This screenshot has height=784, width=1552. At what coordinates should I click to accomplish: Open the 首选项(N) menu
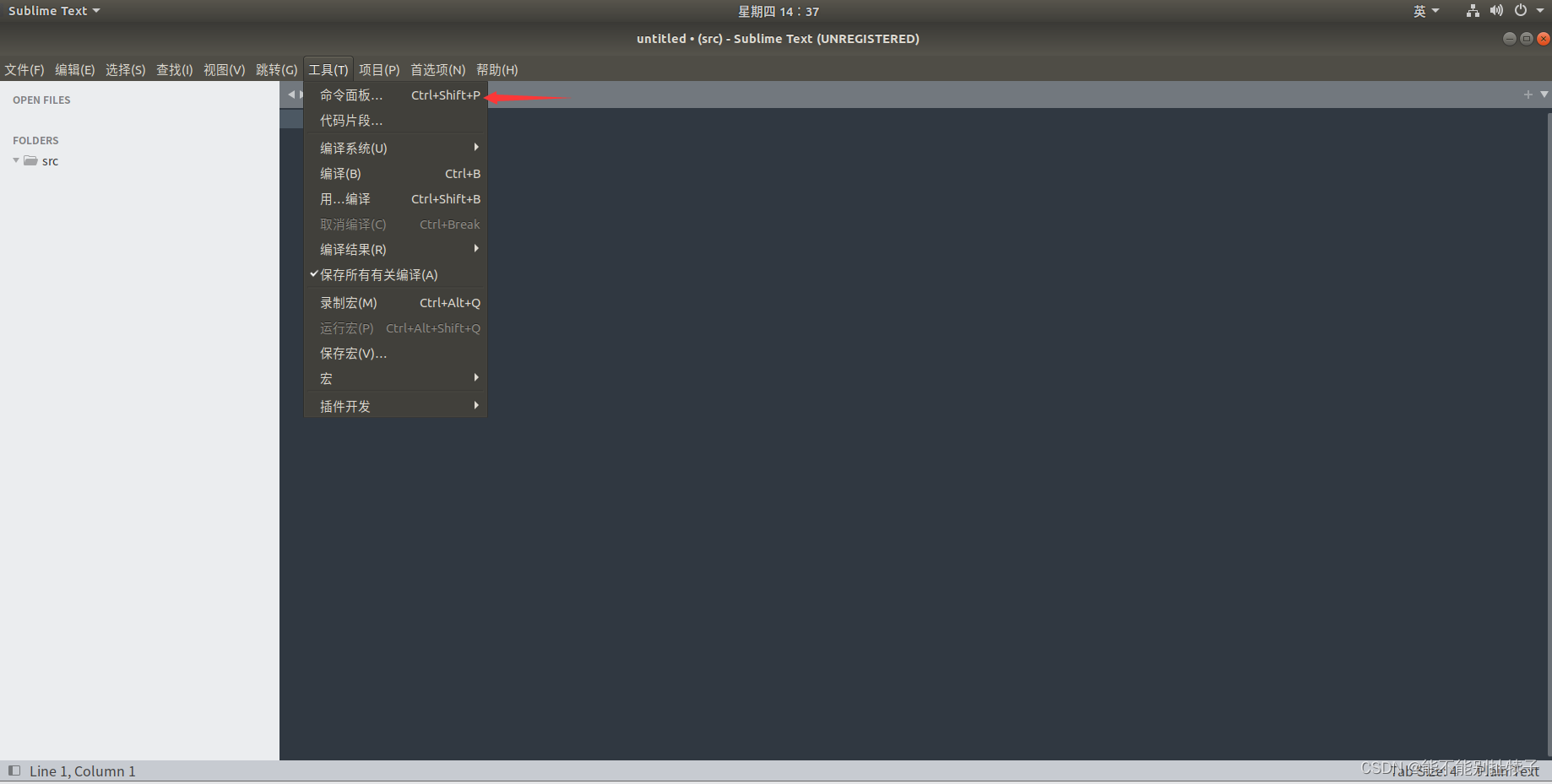pos(437,69)
